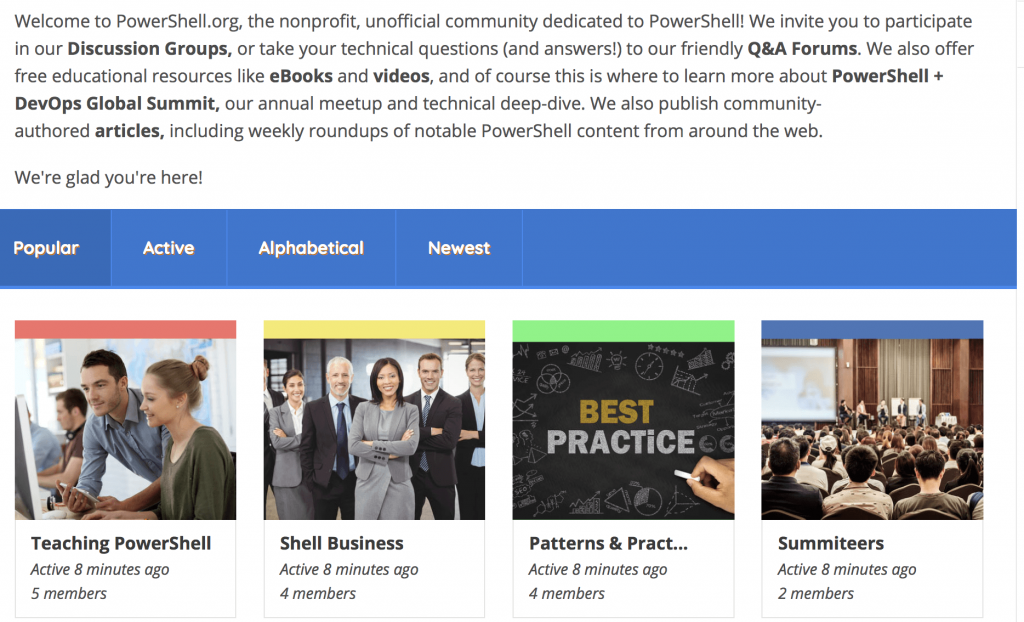Screen dimensions: 1024x622
Task: Click the PowerShell.org link in welcome text
Action: pyautogui.click(x=164, y=20)
